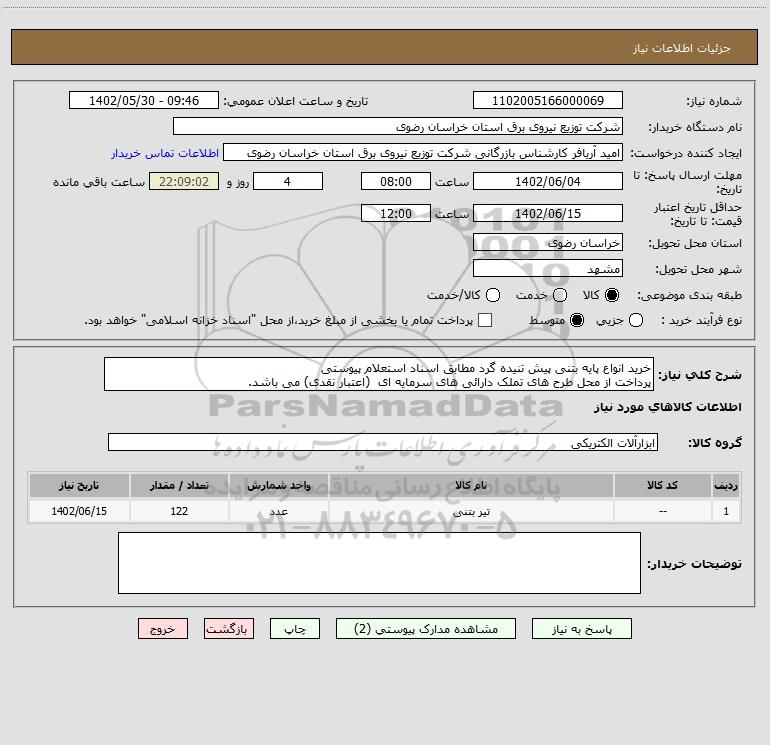Choose the متوسط purchase type radio

(577, 320)
